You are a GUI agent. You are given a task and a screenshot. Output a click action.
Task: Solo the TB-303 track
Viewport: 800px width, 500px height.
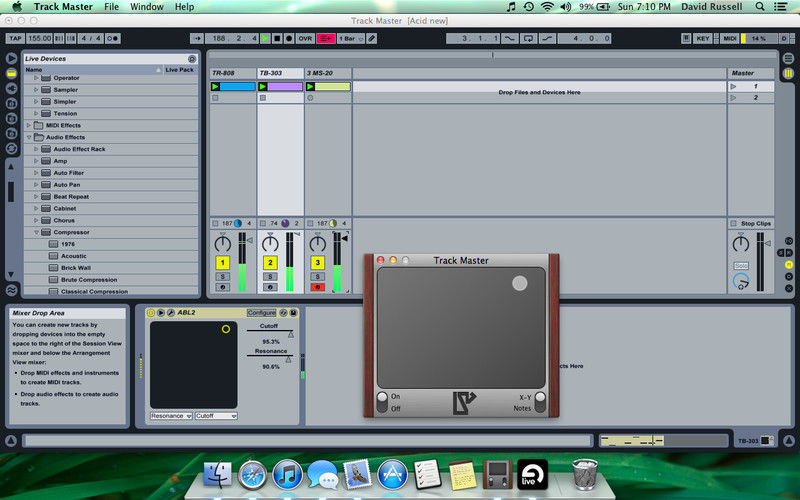click(x=270, y=277)
